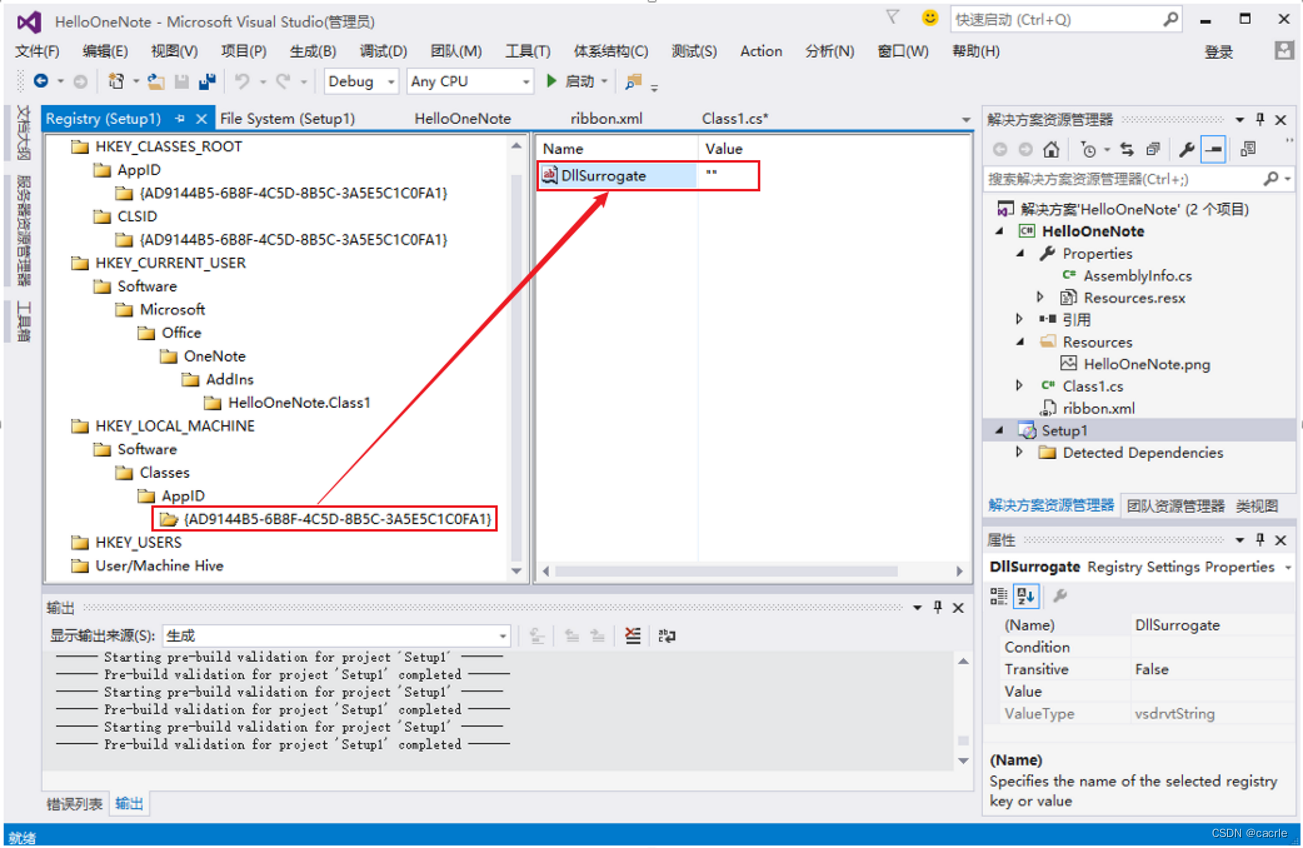Pin the Solution Explorer panel
Screen dimensions: 1303x848
pos(1260,119)
